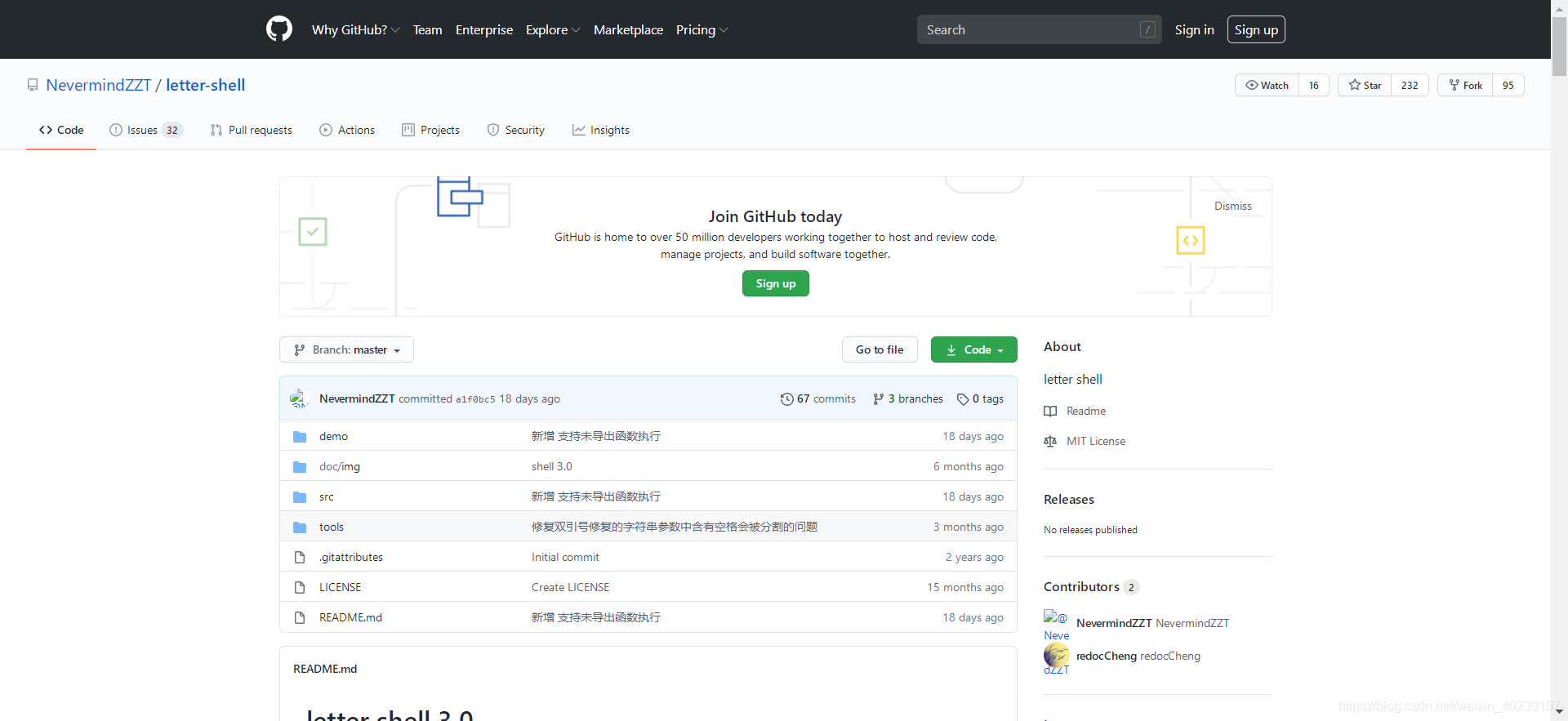The image size is (1568, 721).
Task: Expand the Pricing dropdown menu
Action: pos(702,29)
